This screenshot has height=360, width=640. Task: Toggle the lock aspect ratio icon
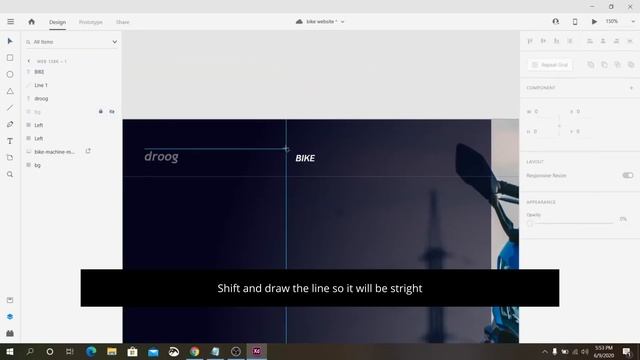pos(559,126)
